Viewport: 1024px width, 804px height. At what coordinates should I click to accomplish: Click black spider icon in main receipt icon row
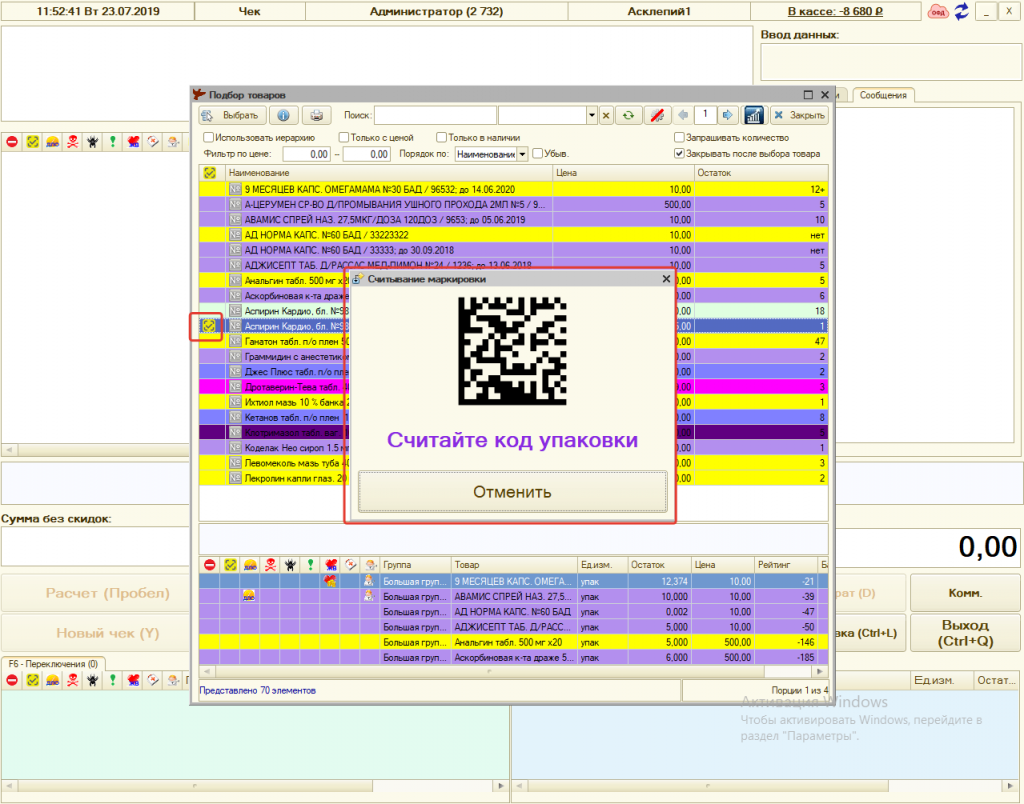coord(93,142)
